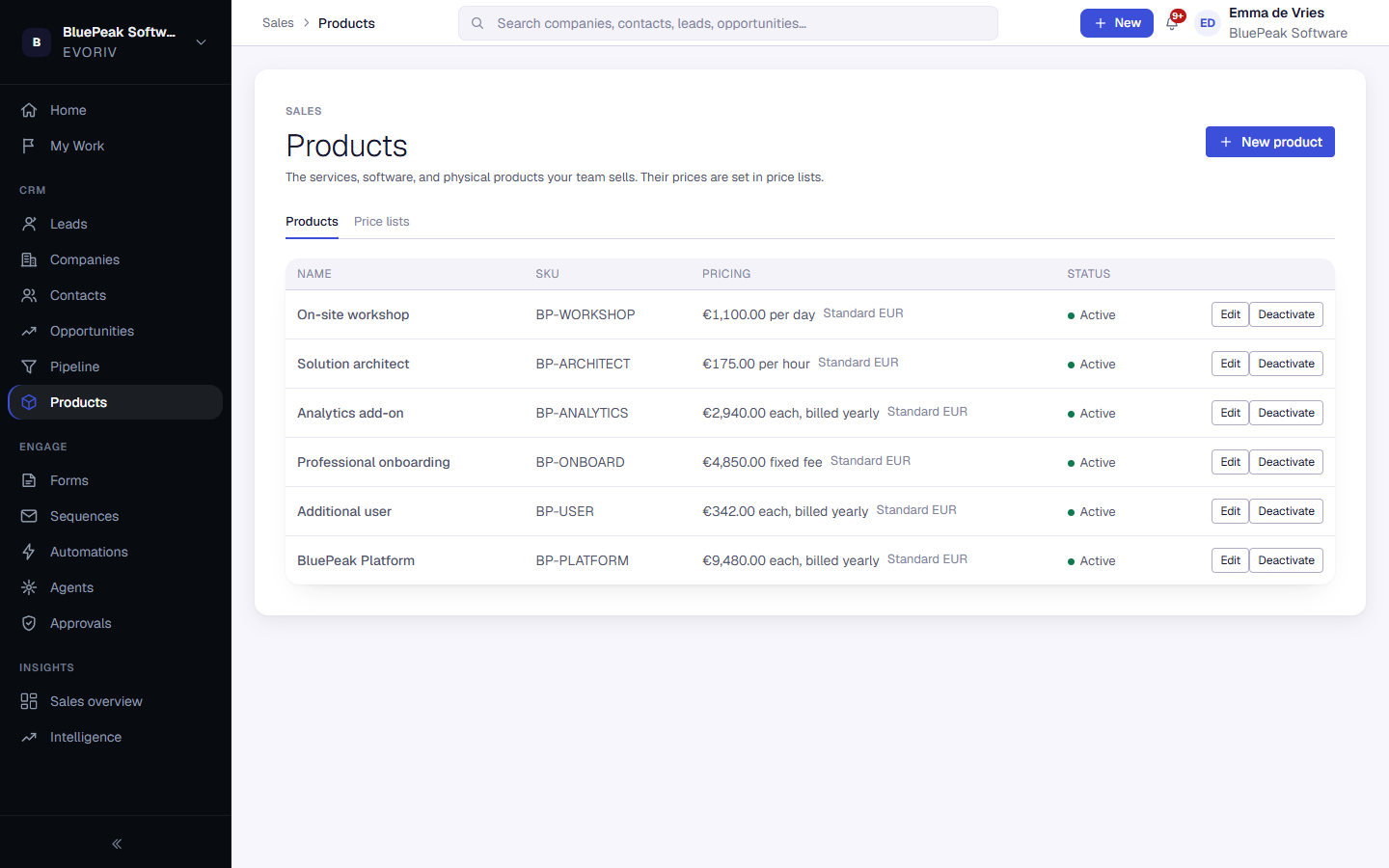Select the Products tab
The image size is (1389, 868).
pyautogui.click(x=312, y=222)
